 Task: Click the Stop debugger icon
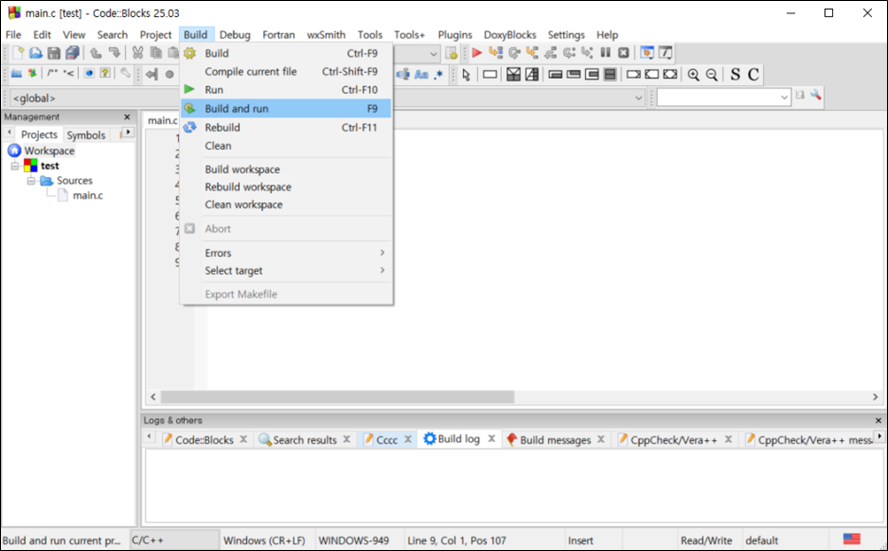[x=624, y=53]
